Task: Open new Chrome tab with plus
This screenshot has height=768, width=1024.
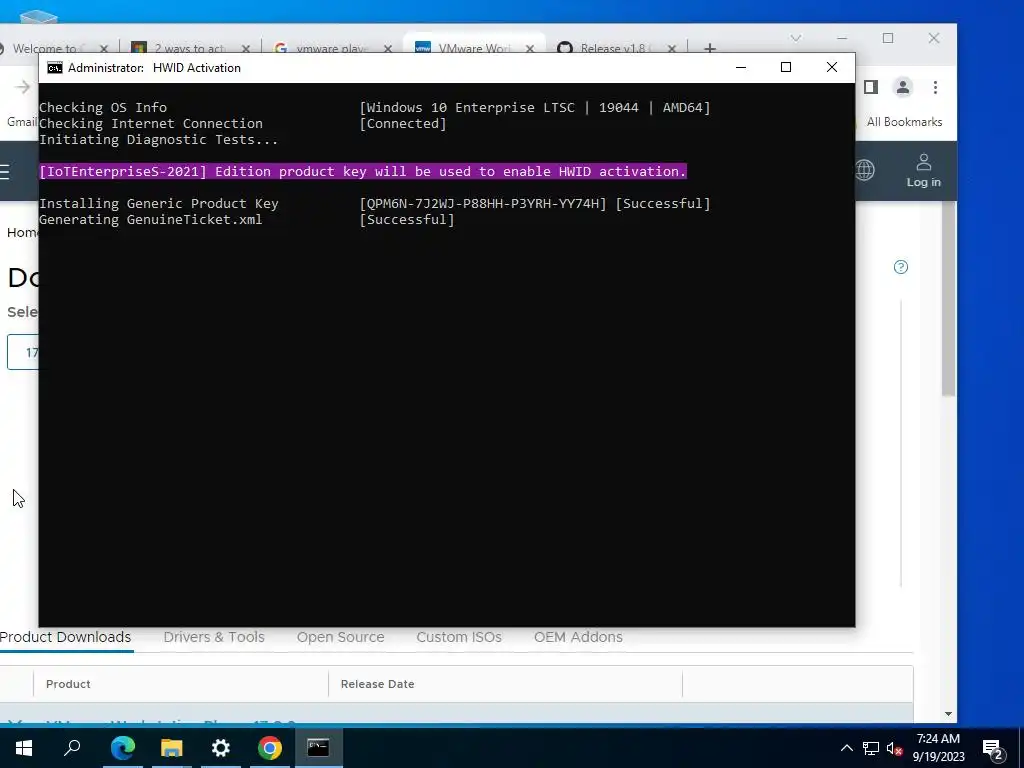Action: [710, 48]
